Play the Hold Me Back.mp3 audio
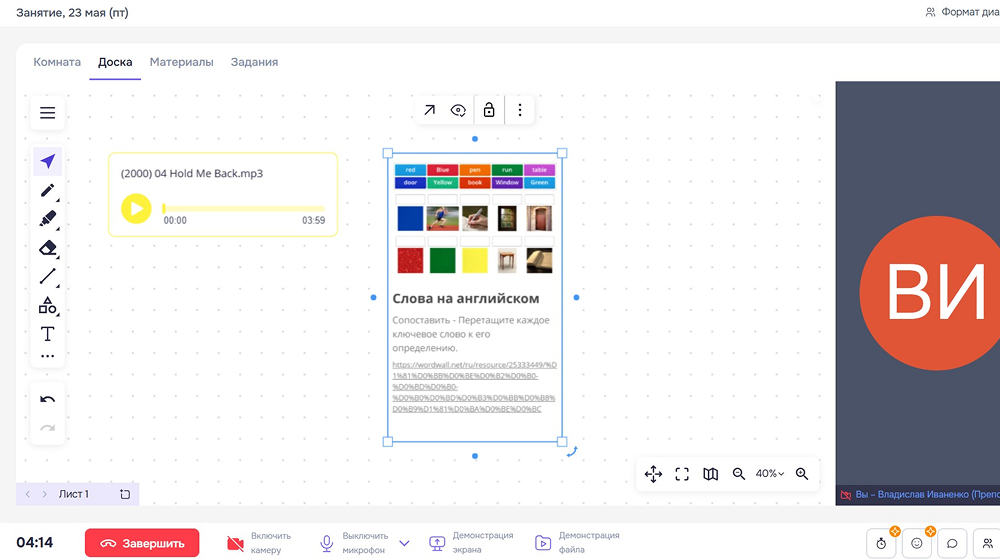The height and width of the screenshot is (560, 1000). 136,208
